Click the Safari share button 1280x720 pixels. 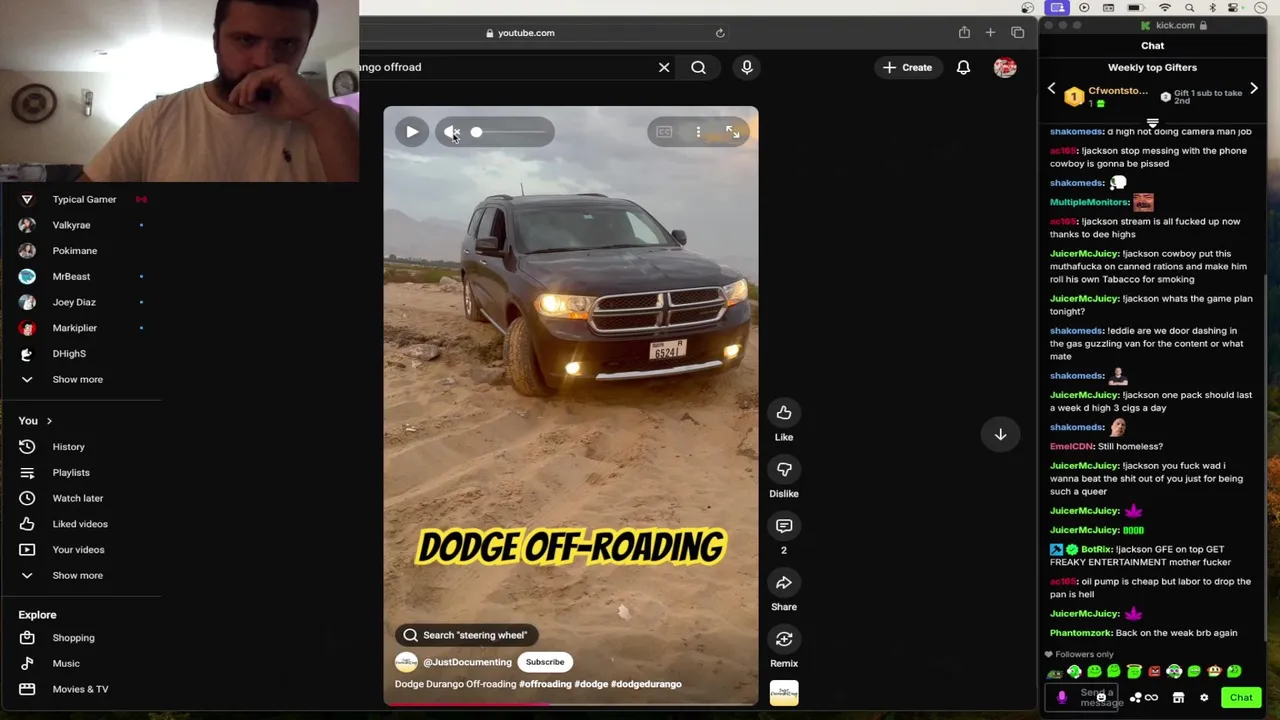coord(964,33)
